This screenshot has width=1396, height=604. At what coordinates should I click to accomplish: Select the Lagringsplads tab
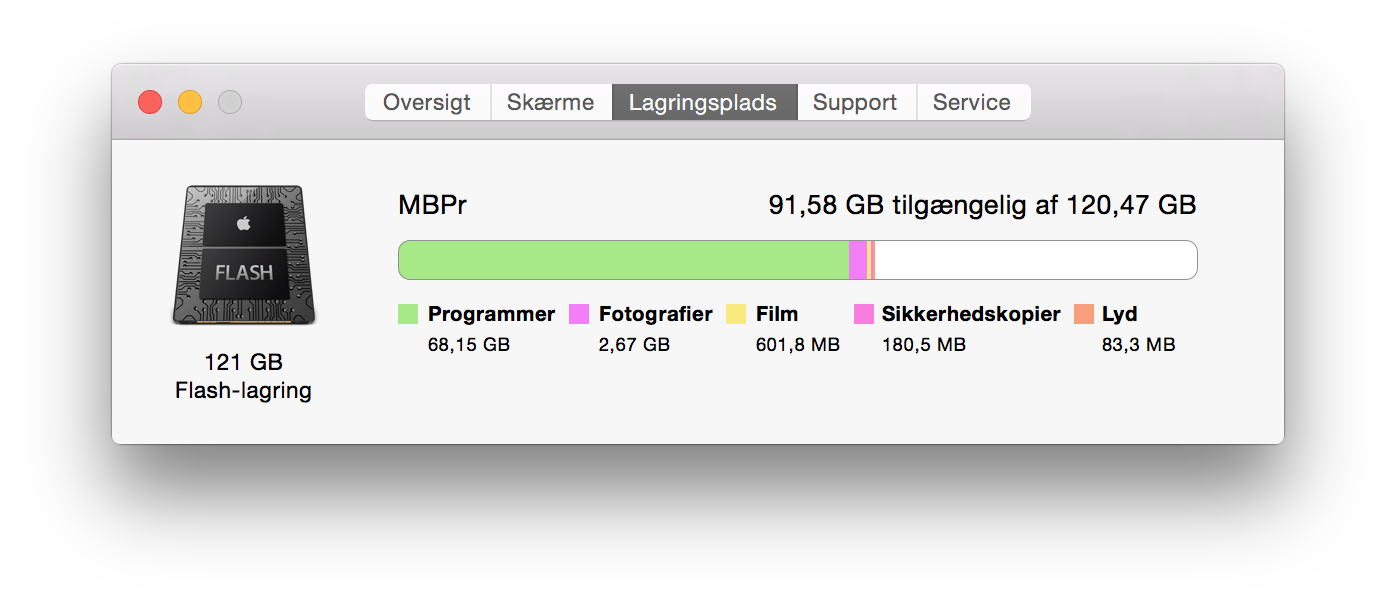[x=703, y=102]
